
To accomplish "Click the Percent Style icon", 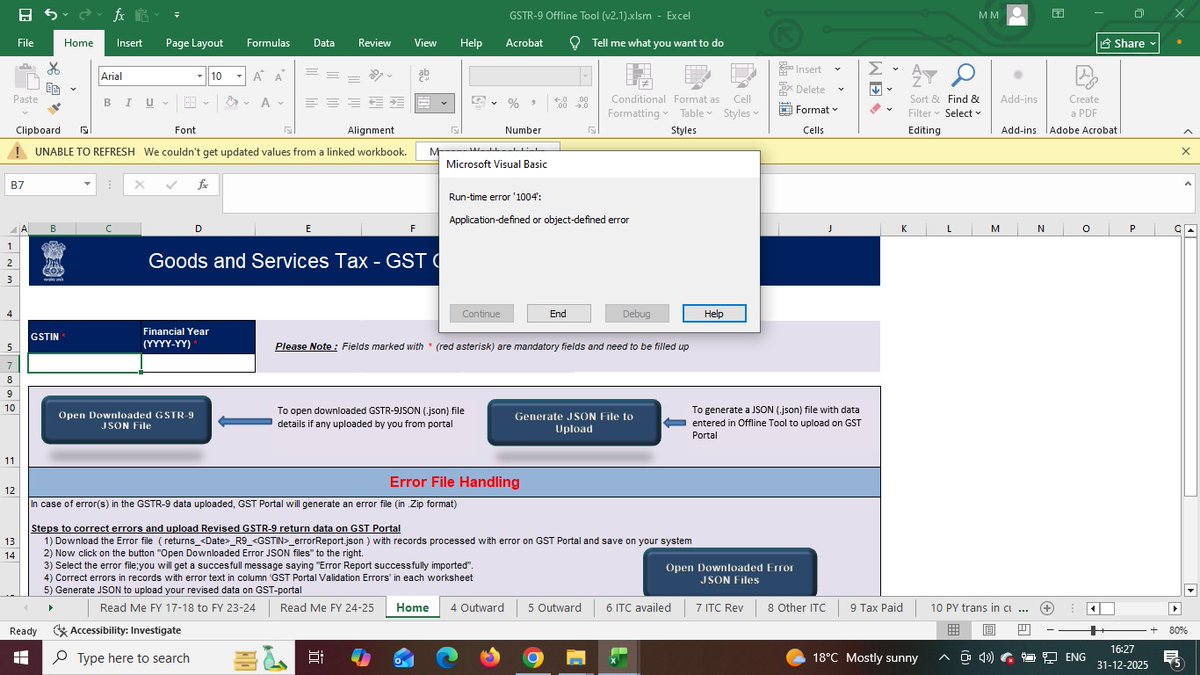I will pos(513,103).
